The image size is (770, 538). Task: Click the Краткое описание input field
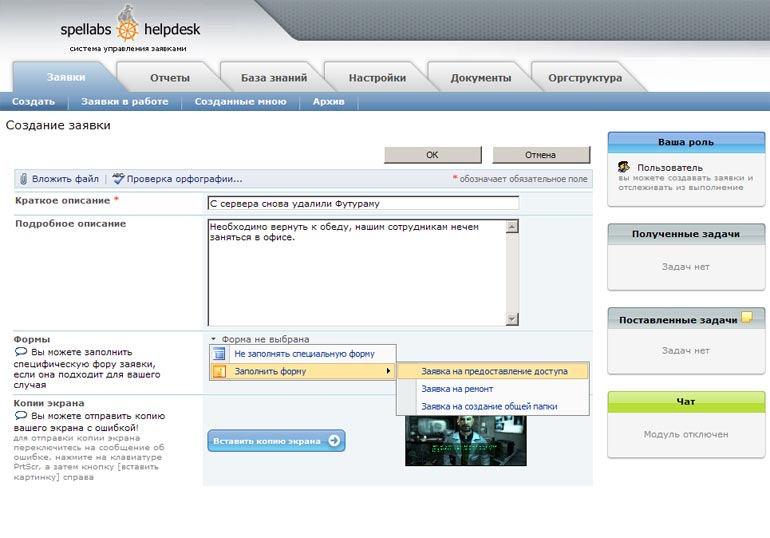tap(363, 203)
